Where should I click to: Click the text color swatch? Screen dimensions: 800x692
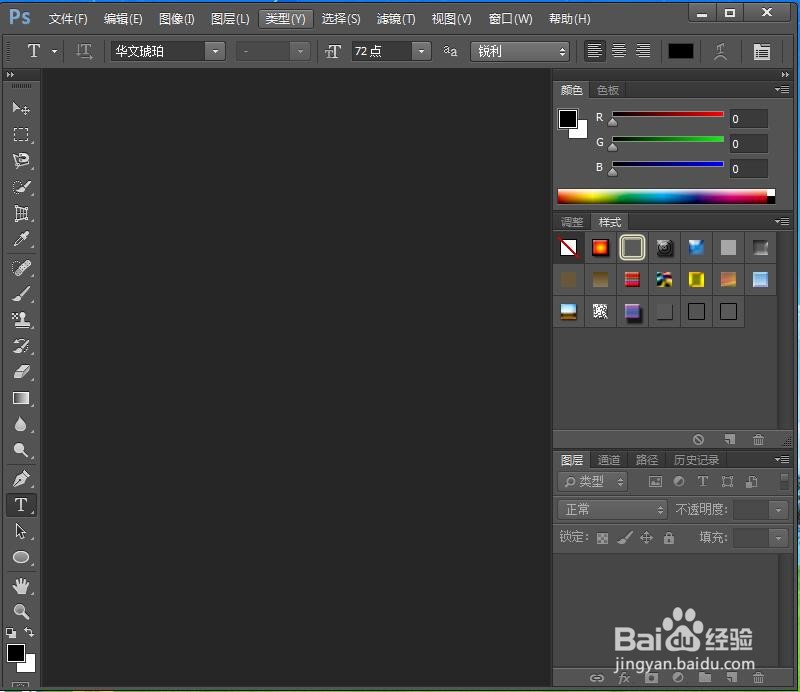[x=681, y=51]
